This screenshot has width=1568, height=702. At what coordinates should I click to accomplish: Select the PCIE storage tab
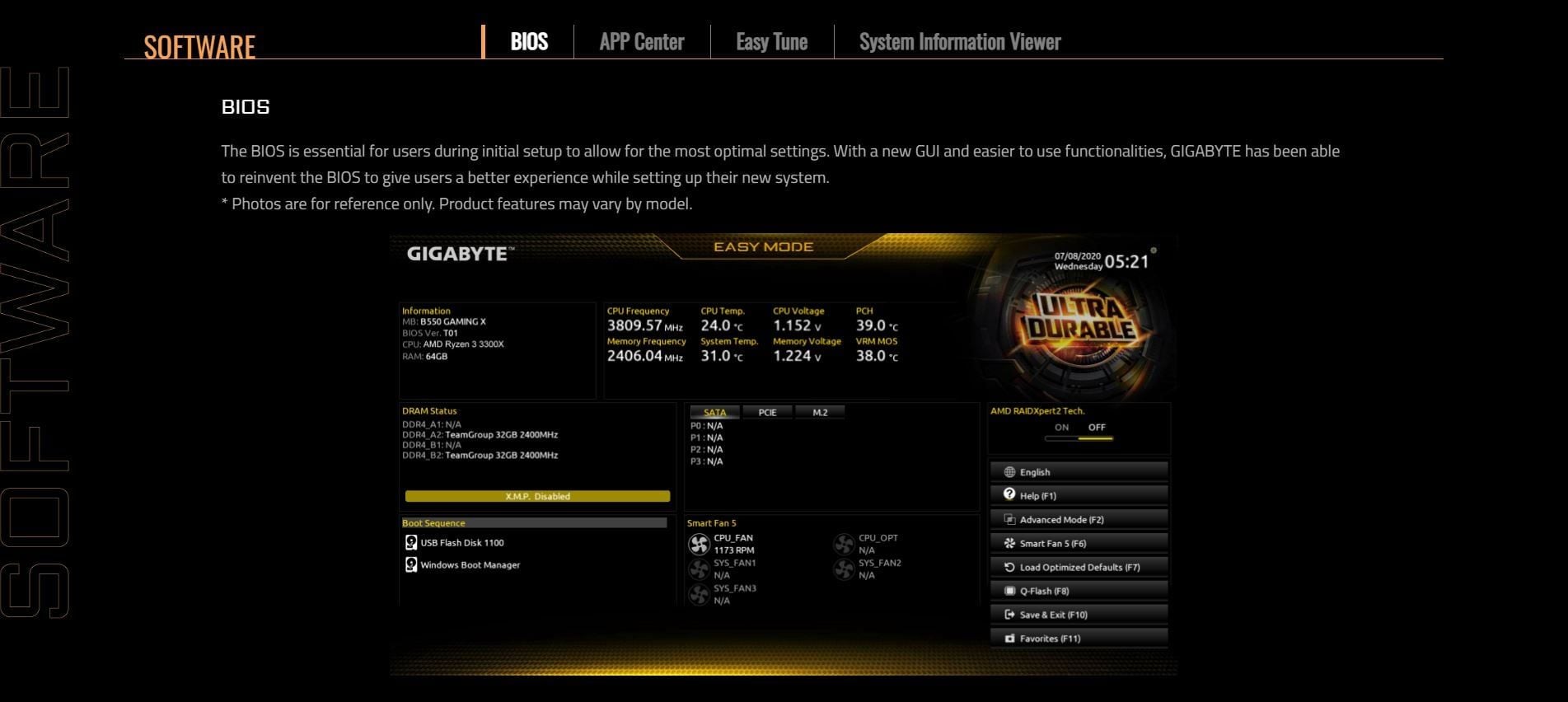click(767, 412)
